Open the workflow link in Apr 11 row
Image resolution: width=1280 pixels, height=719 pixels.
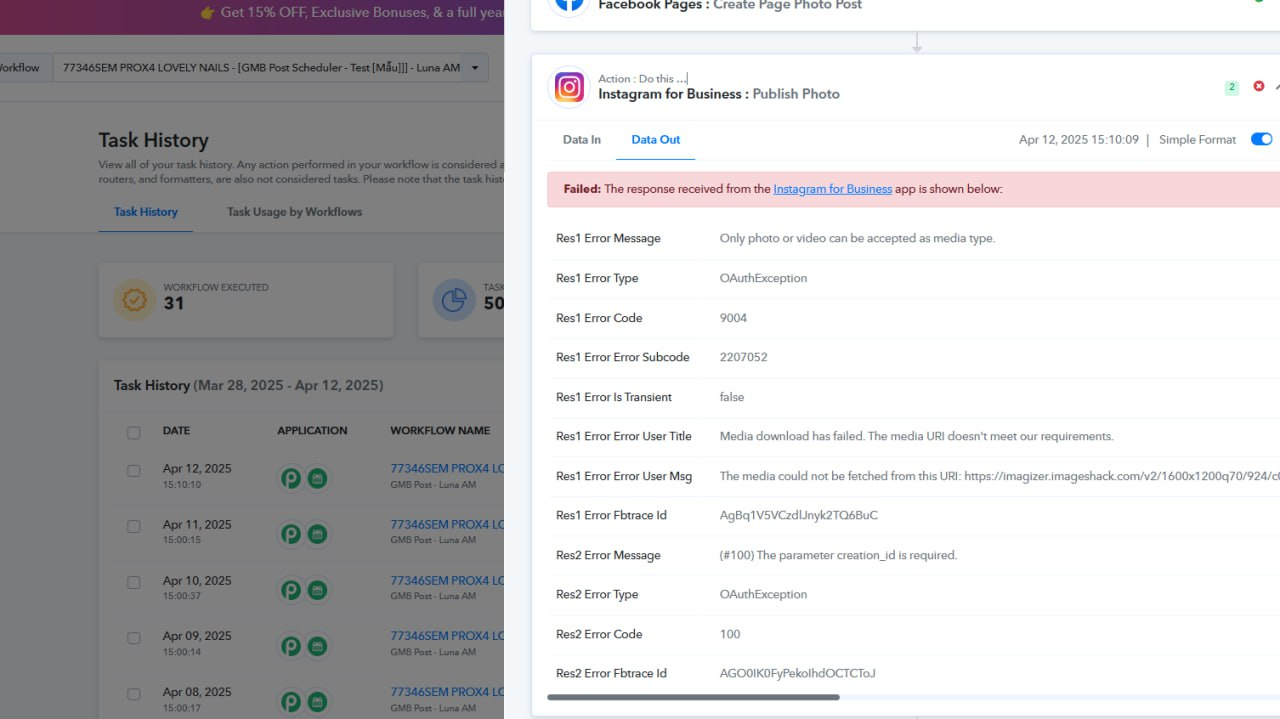pyautogui.click(x=447, y=524)
